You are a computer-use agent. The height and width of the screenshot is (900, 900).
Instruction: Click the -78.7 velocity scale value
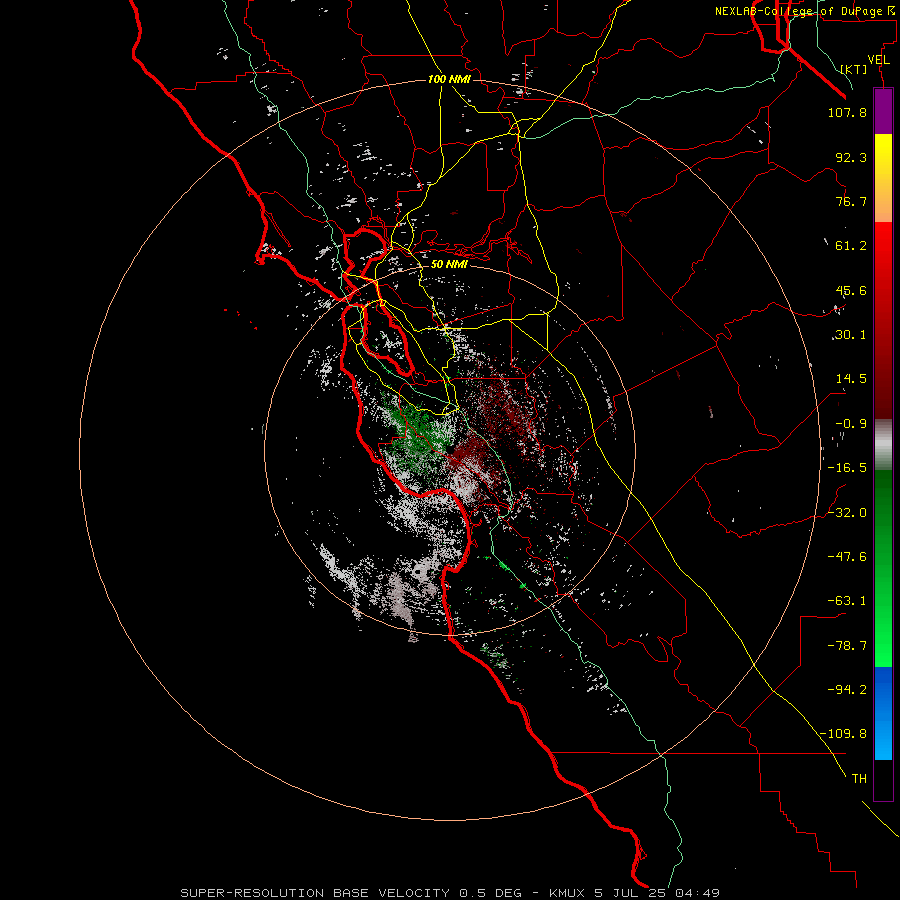pos(847,646)
